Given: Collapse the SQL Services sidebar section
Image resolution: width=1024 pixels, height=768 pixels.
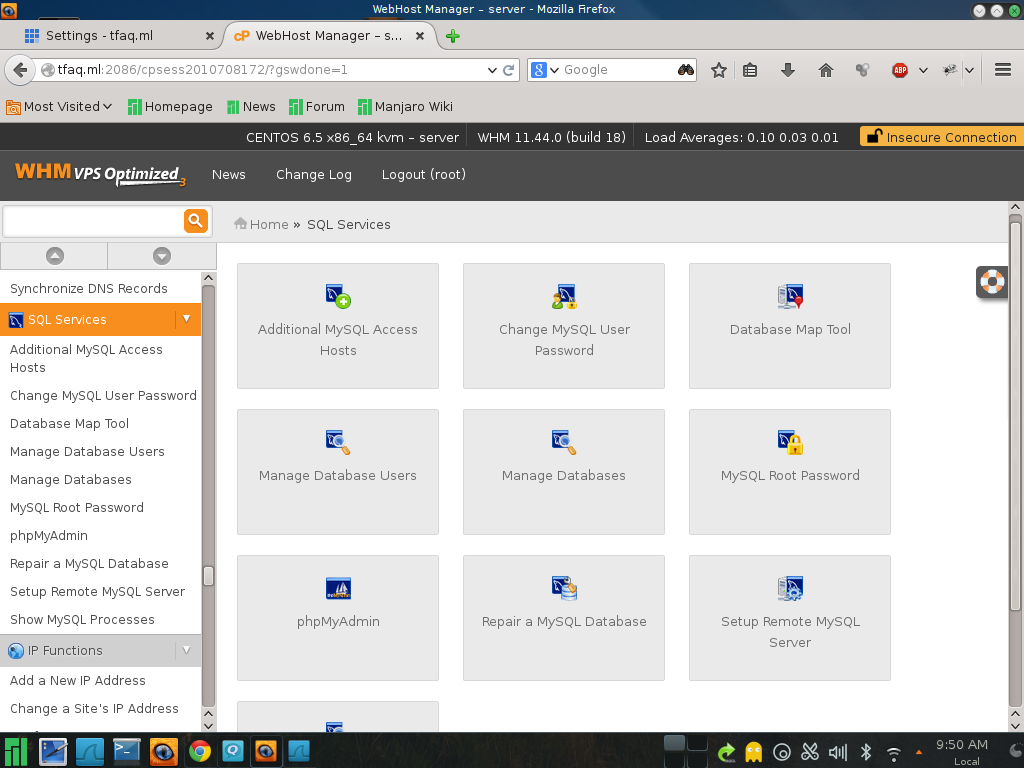Looking at the screenshot, I should click(x=186, y=319).
